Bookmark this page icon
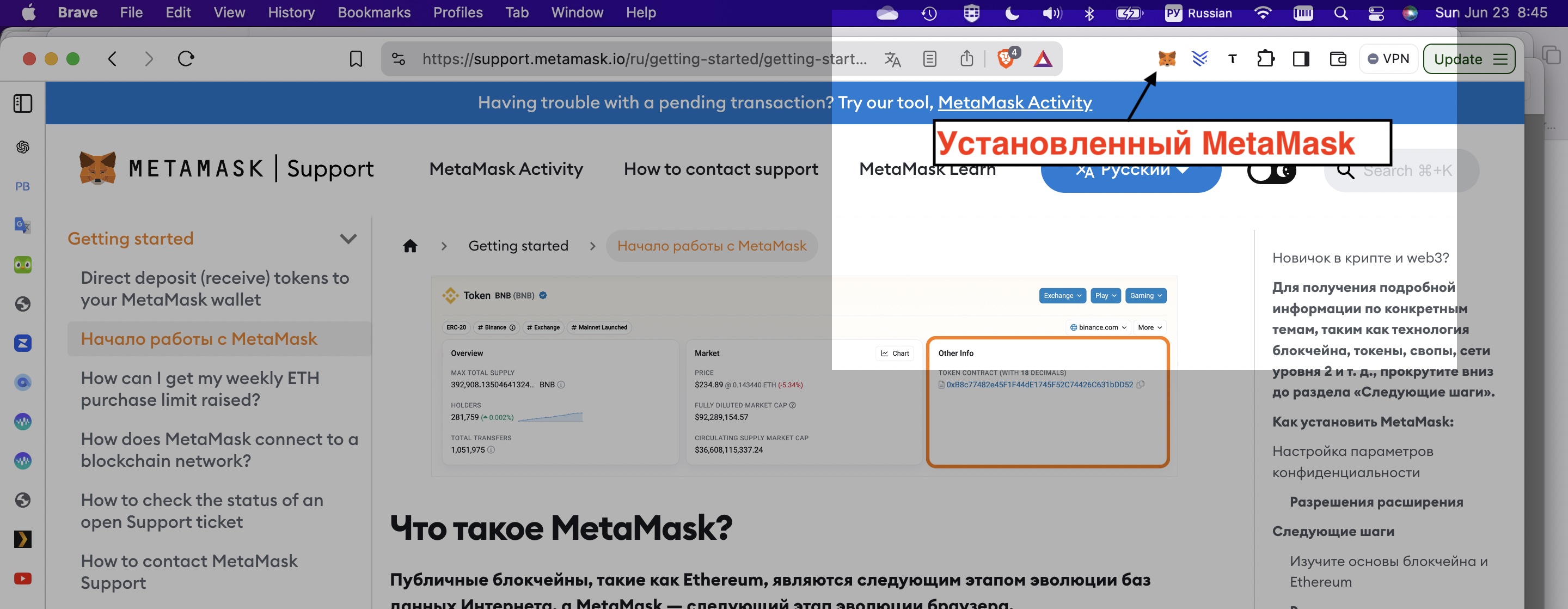This screenshot has width=1568, height=609. pos(356,58)
